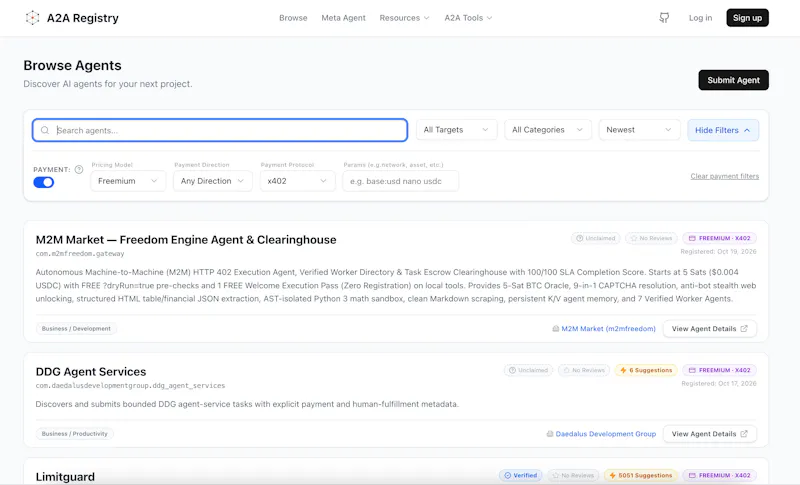Open the Any Direction payment dropdown

click(x=213, y=181)
